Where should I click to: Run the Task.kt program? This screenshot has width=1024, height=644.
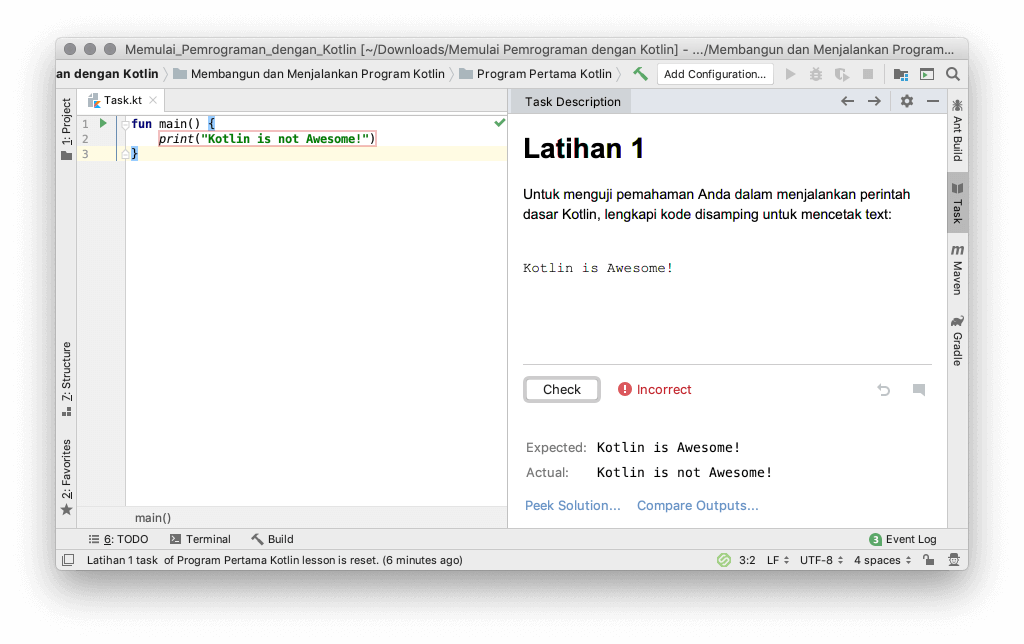coord(789,73)
